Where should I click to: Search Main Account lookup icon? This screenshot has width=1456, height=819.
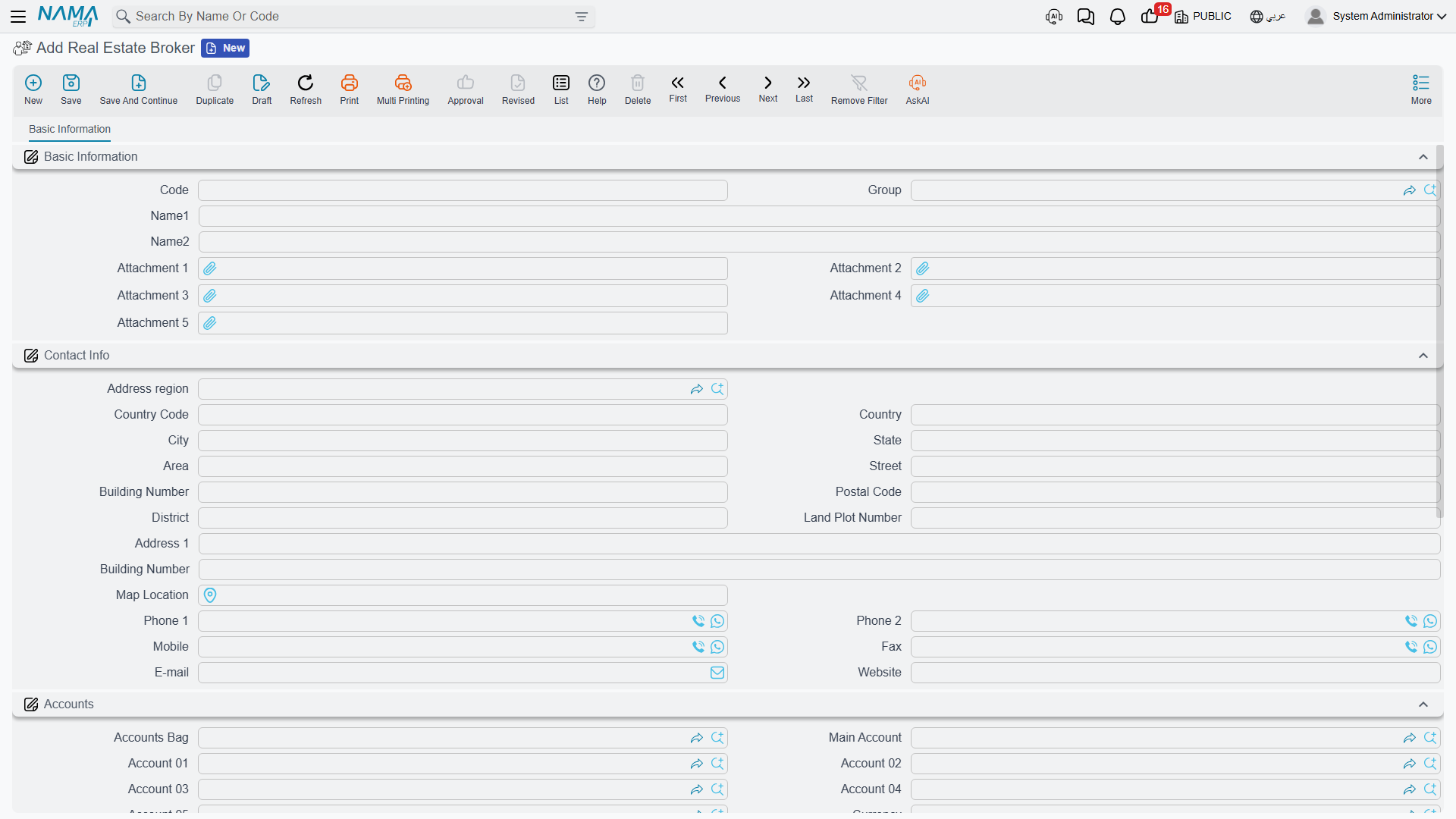(1430, 738)
